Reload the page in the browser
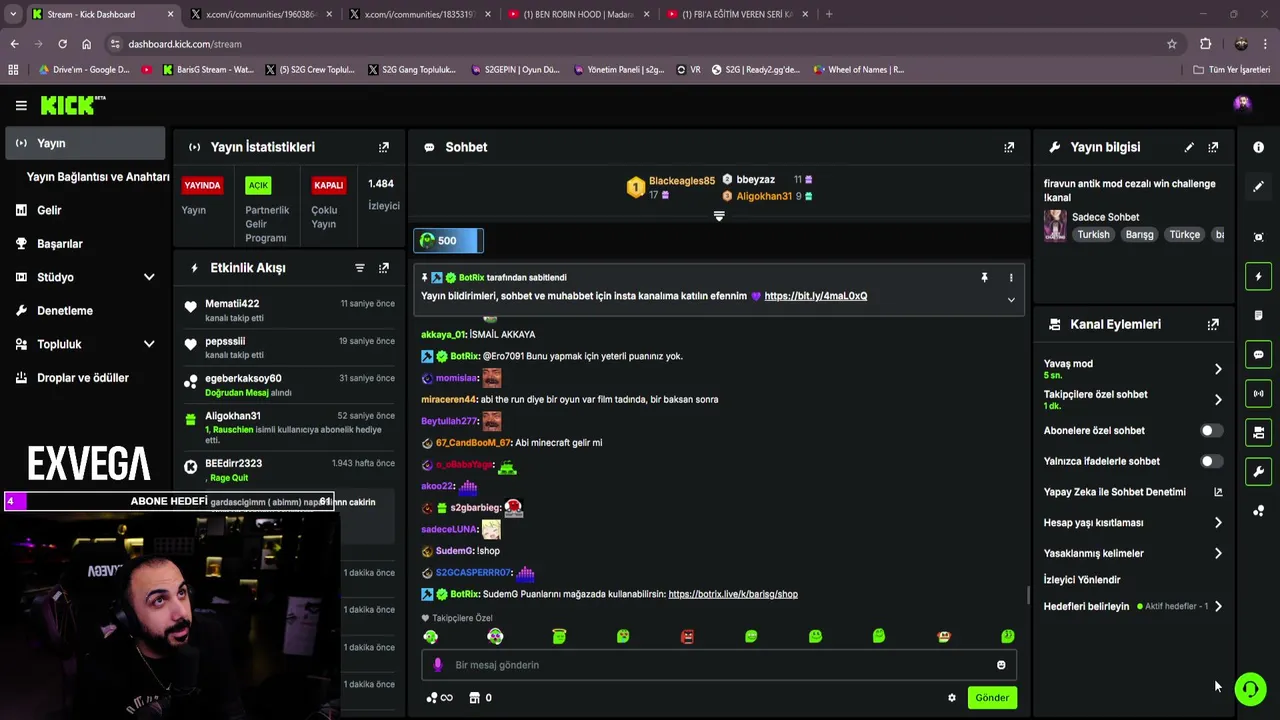Screen dimensions: 1280x720 pyautogui.click(x=62, y=44)
